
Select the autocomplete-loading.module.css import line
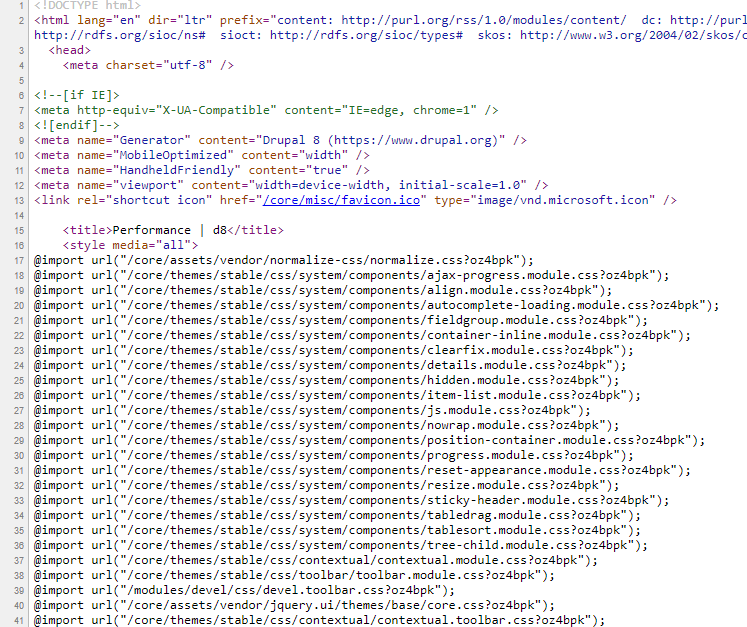(x=376, y=305)
